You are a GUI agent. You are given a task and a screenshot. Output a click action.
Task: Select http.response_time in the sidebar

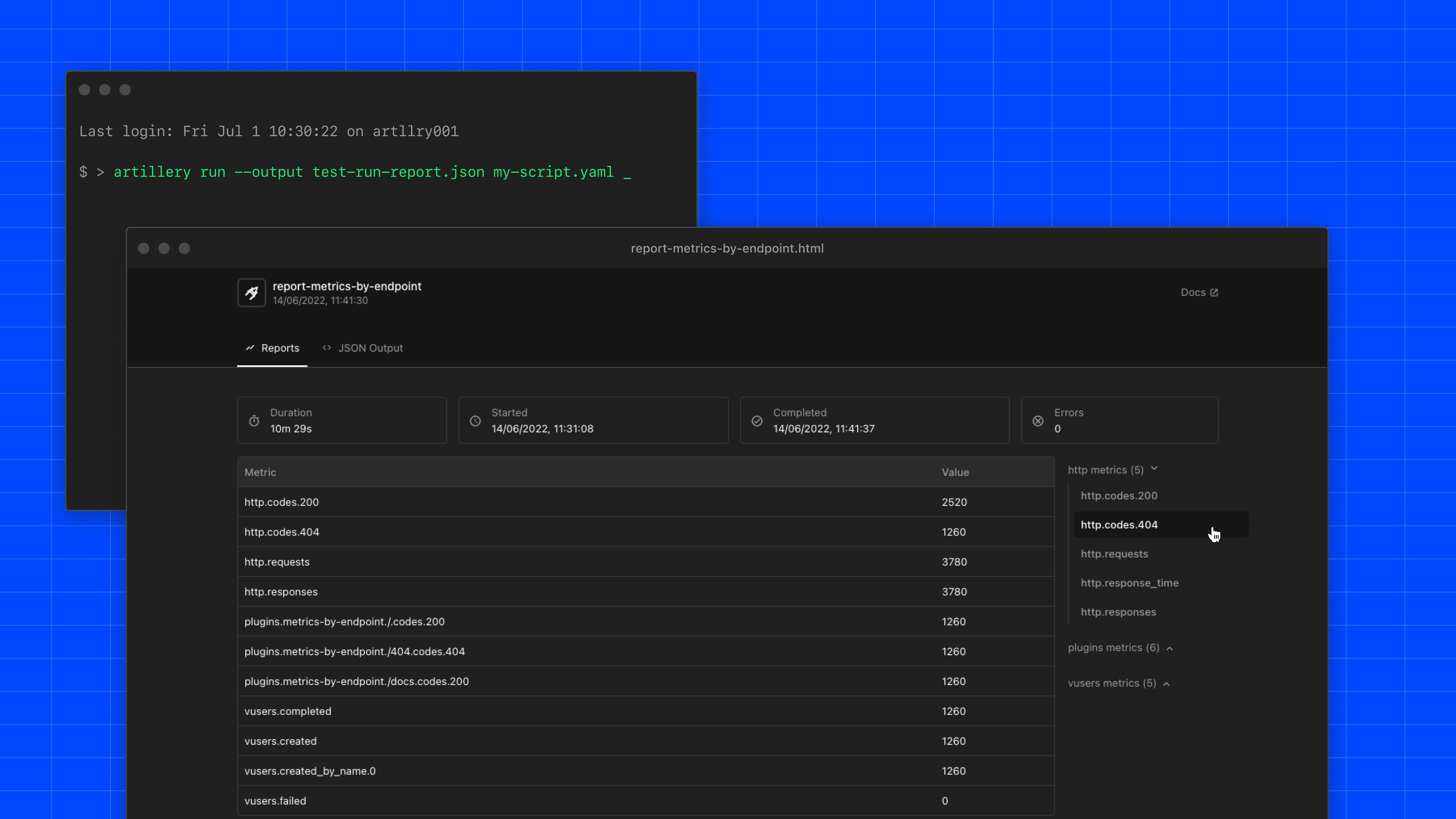1130,583
